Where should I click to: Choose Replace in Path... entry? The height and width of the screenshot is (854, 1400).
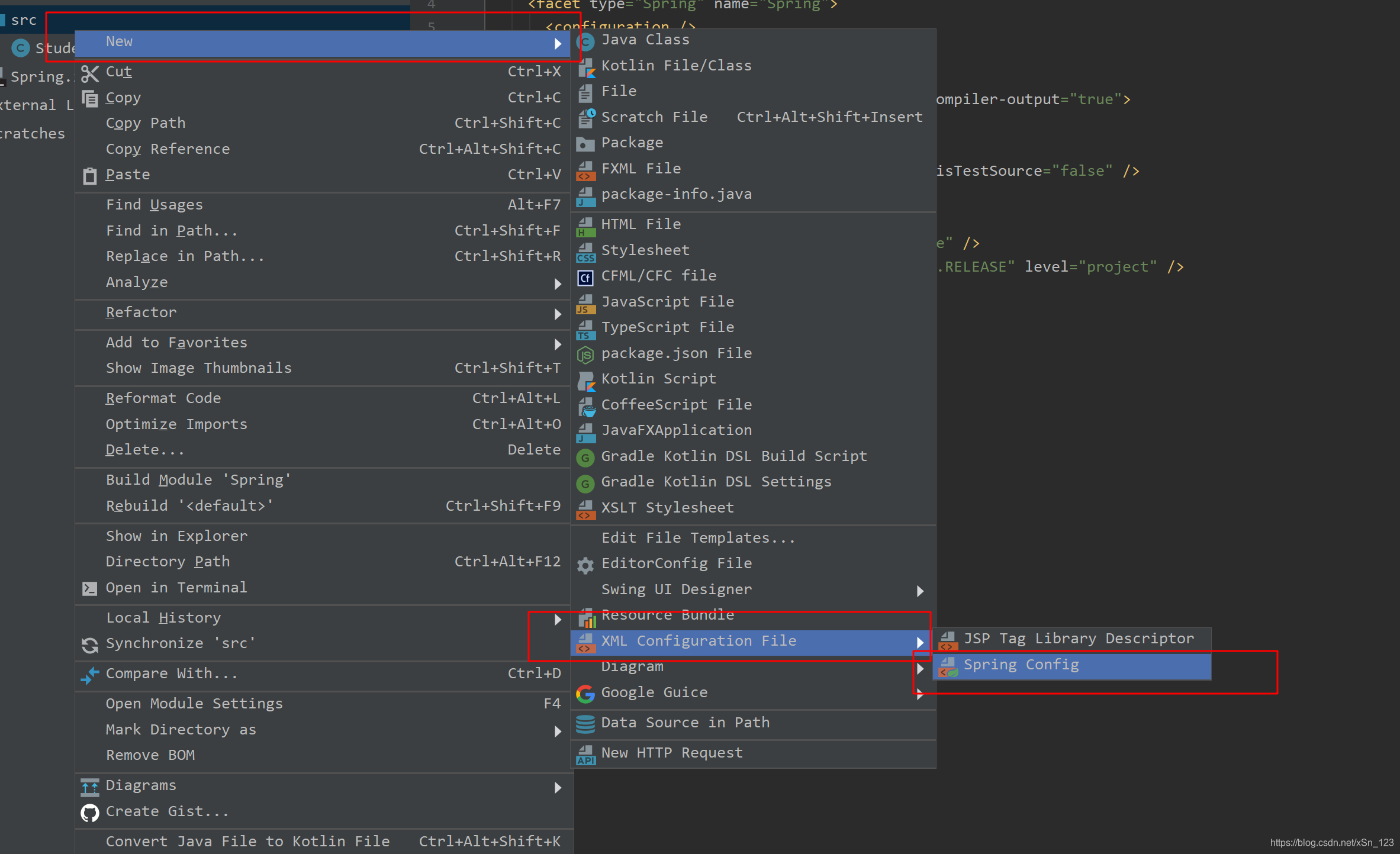[x=324, y=256]
